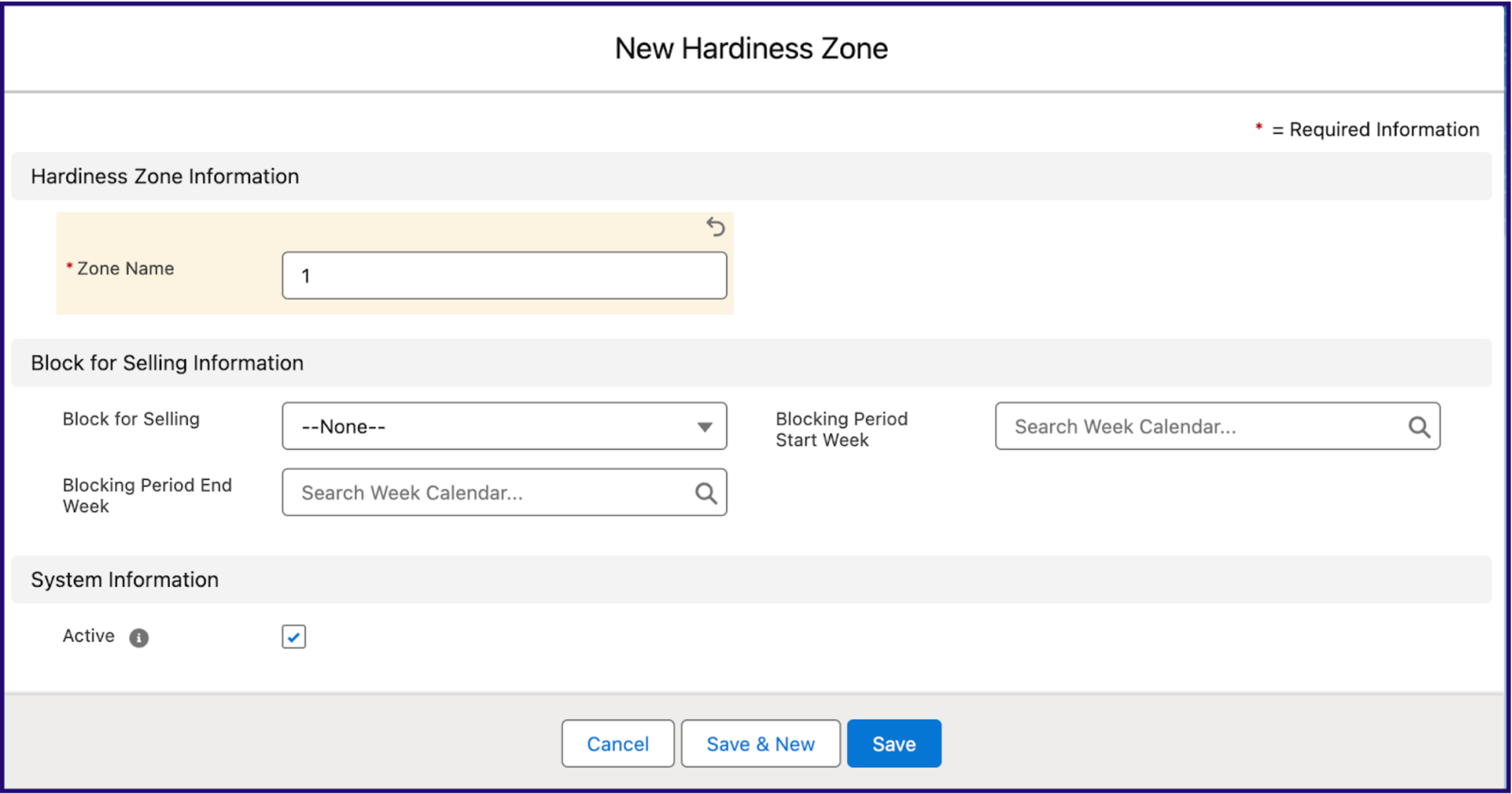The image size is (1512, 794).
Task: Click the Hardiness Zone Information section header
Action: click(751, 176)
